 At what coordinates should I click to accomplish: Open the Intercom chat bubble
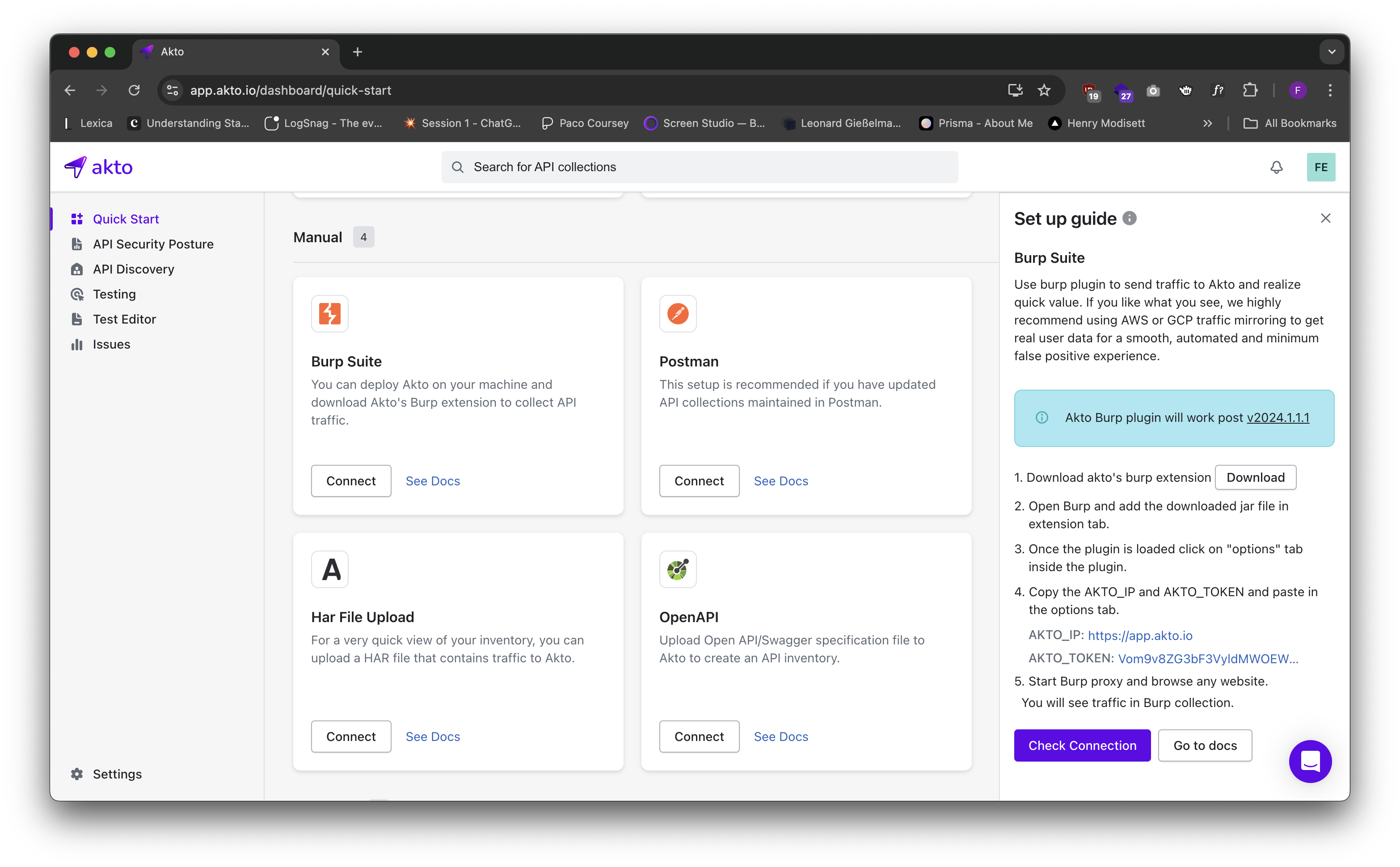(1309, 762)
